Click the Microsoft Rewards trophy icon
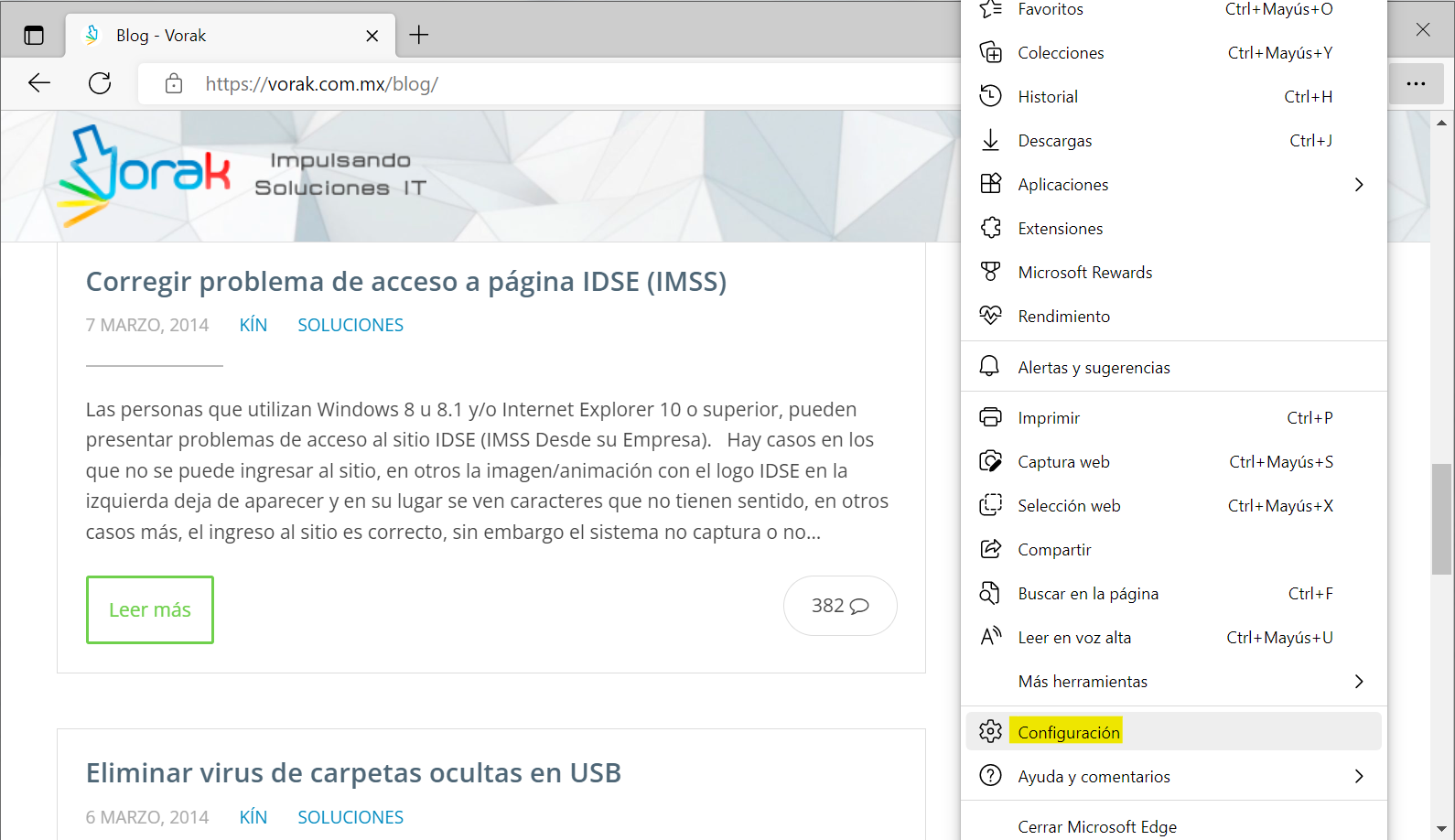The width and height of the screenshot is (1455, 840). [x=990, y=272]
